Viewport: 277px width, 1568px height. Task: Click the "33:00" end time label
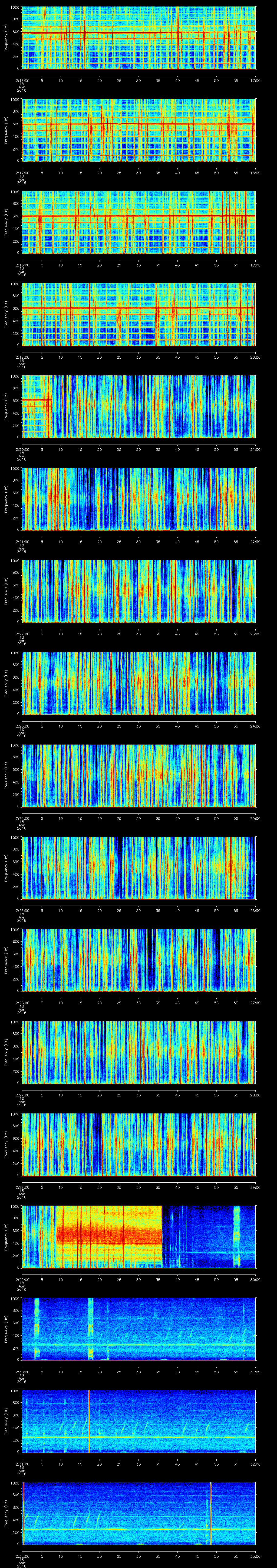coord(256,1556)
